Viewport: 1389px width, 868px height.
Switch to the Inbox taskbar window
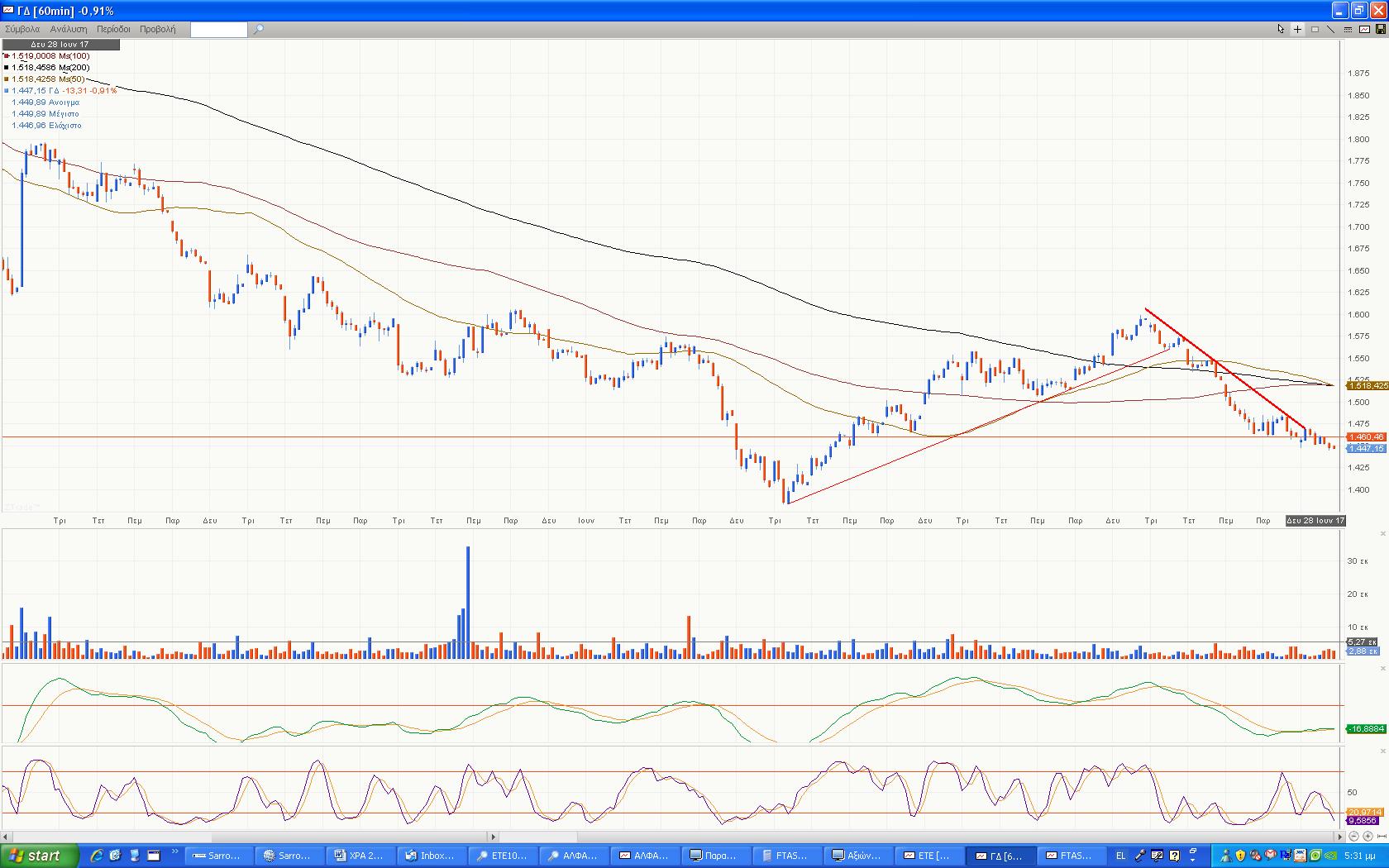pos(430,856)
